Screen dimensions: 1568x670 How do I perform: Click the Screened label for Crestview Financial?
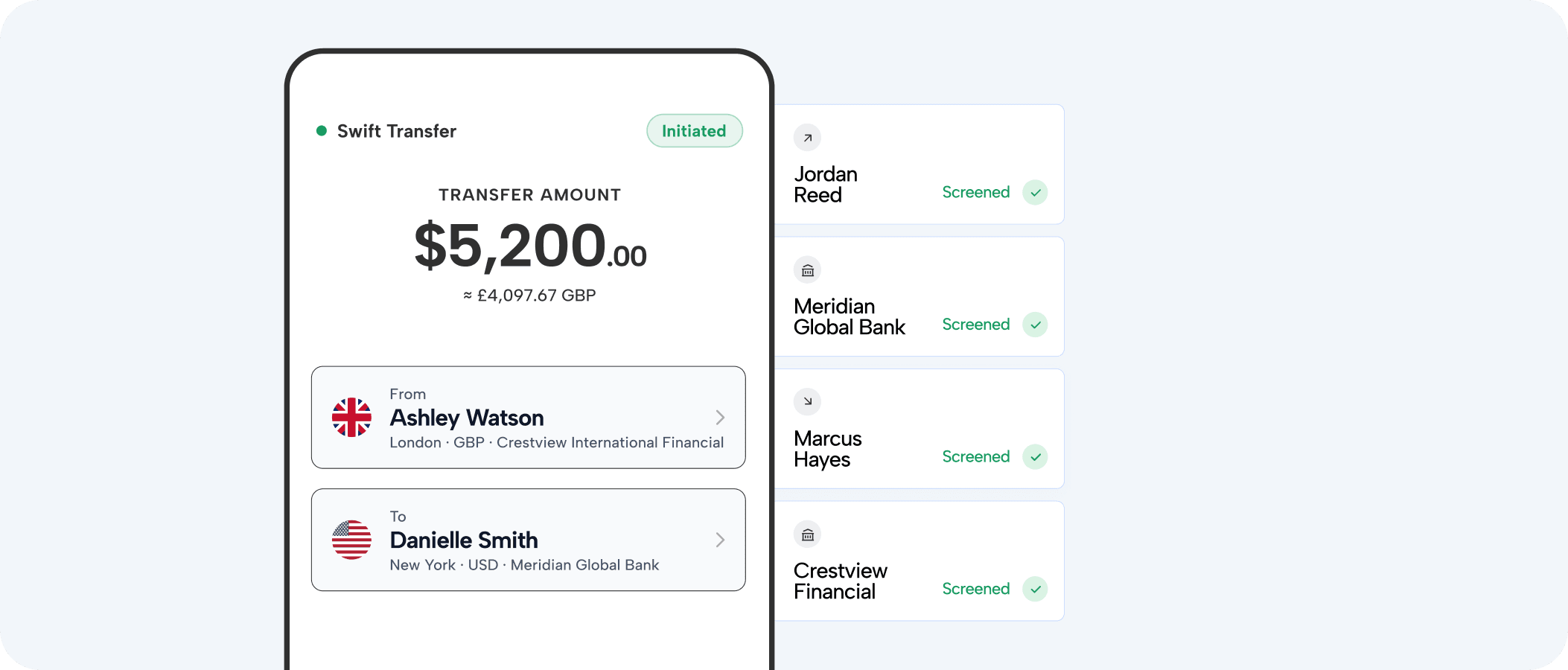coord(975,589)
